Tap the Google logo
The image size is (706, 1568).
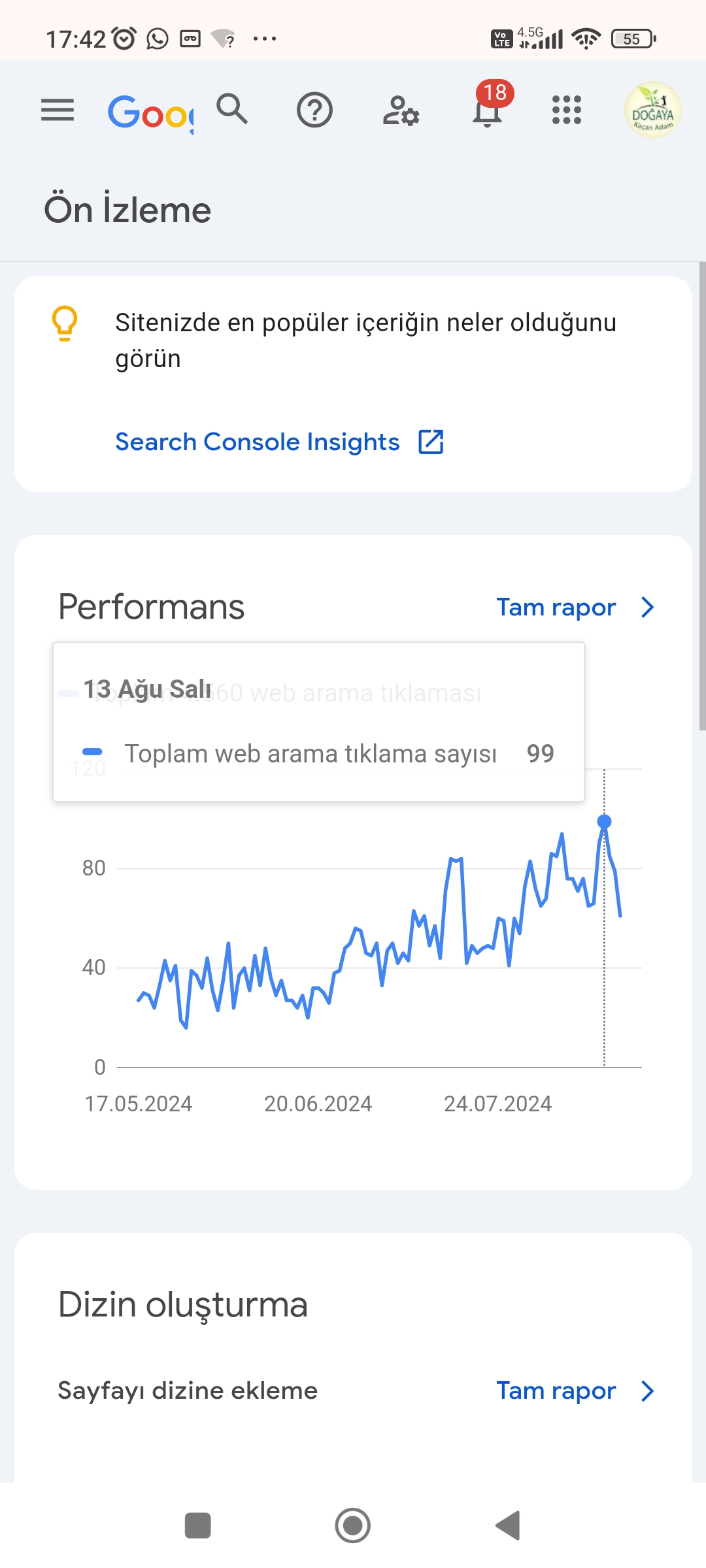pos(151,112)
